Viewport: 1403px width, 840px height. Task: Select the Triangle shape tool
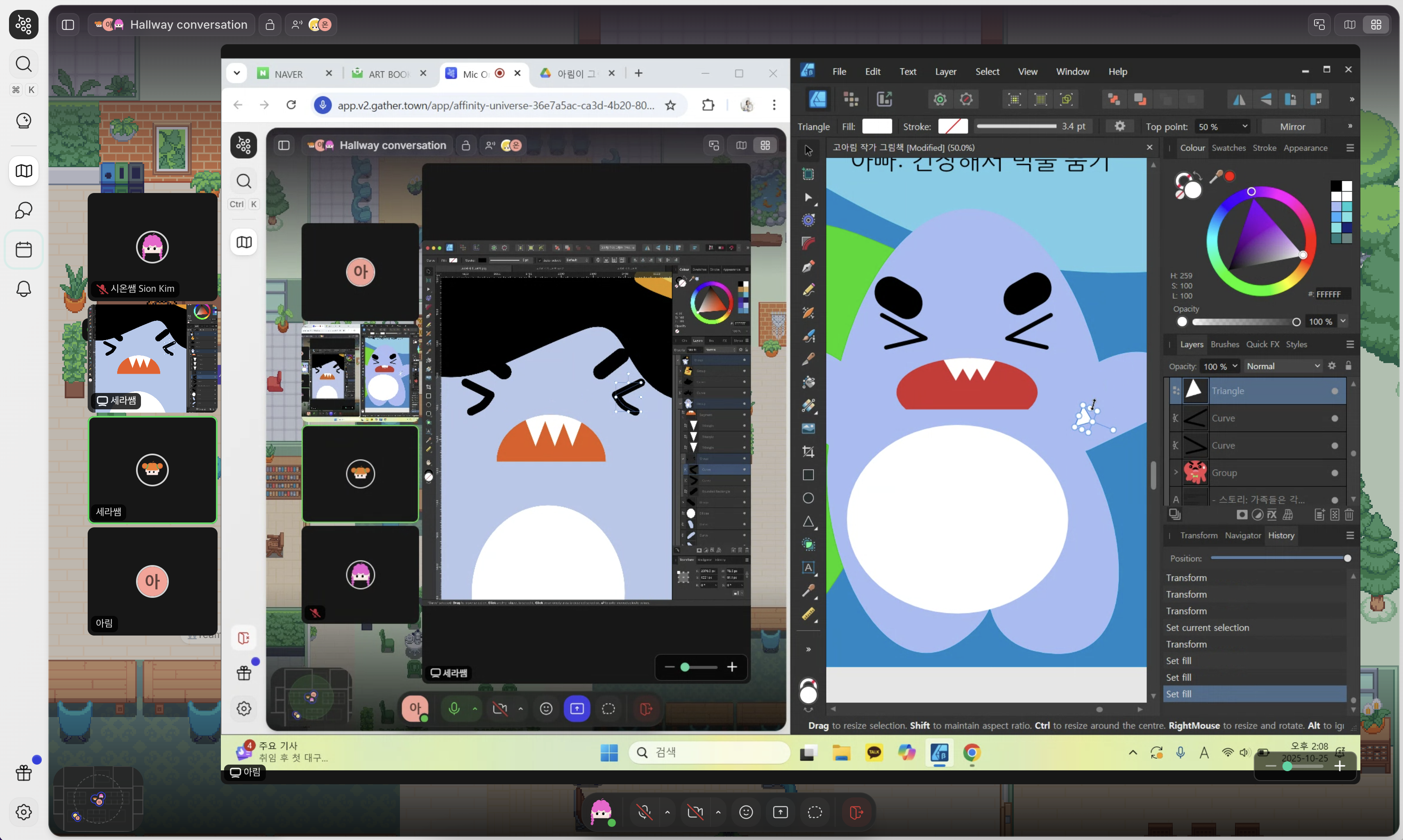point(808,521)
